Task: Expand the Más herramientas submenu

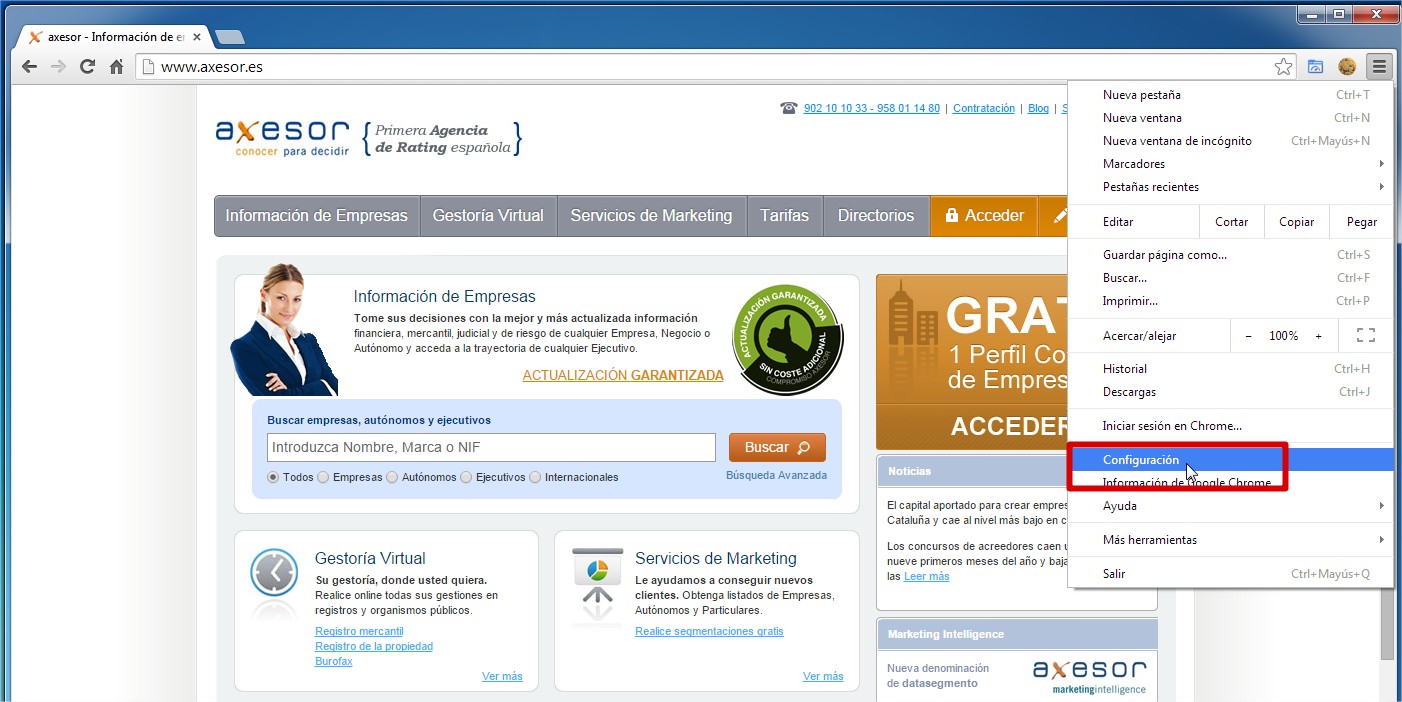Action: point(1231,540)
